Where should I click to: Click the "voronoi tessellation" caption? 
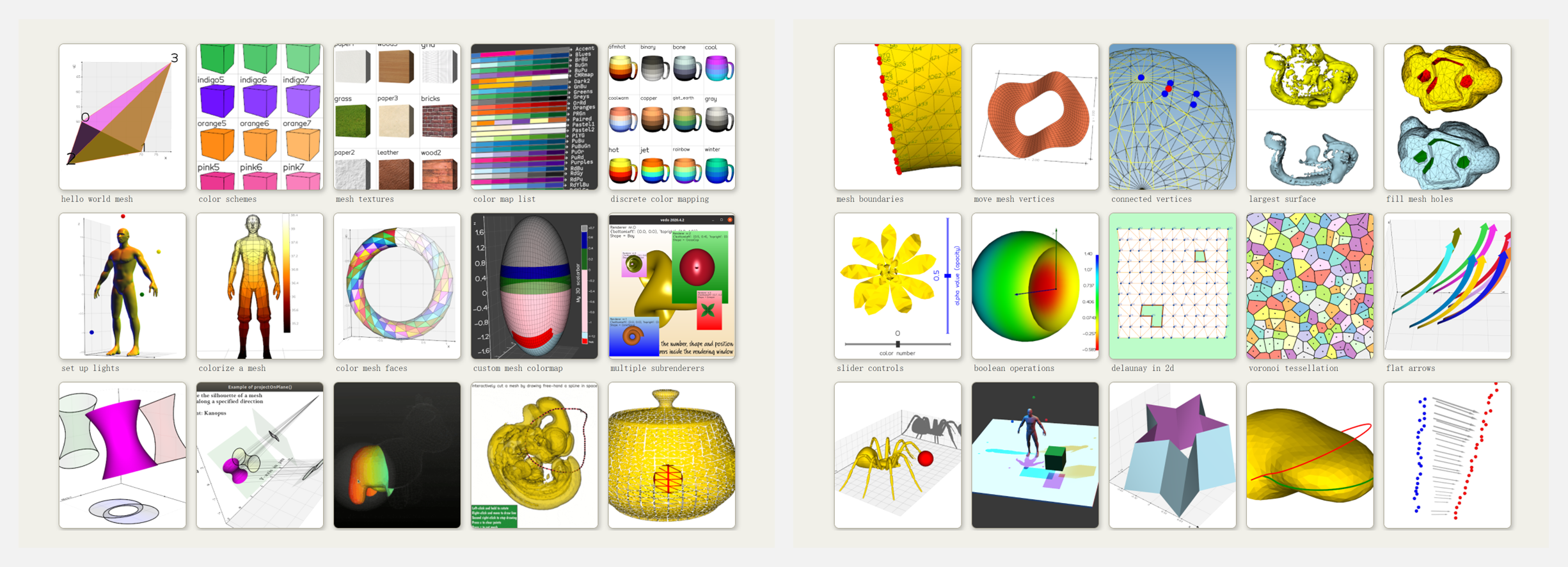(x=1294, y=368)
